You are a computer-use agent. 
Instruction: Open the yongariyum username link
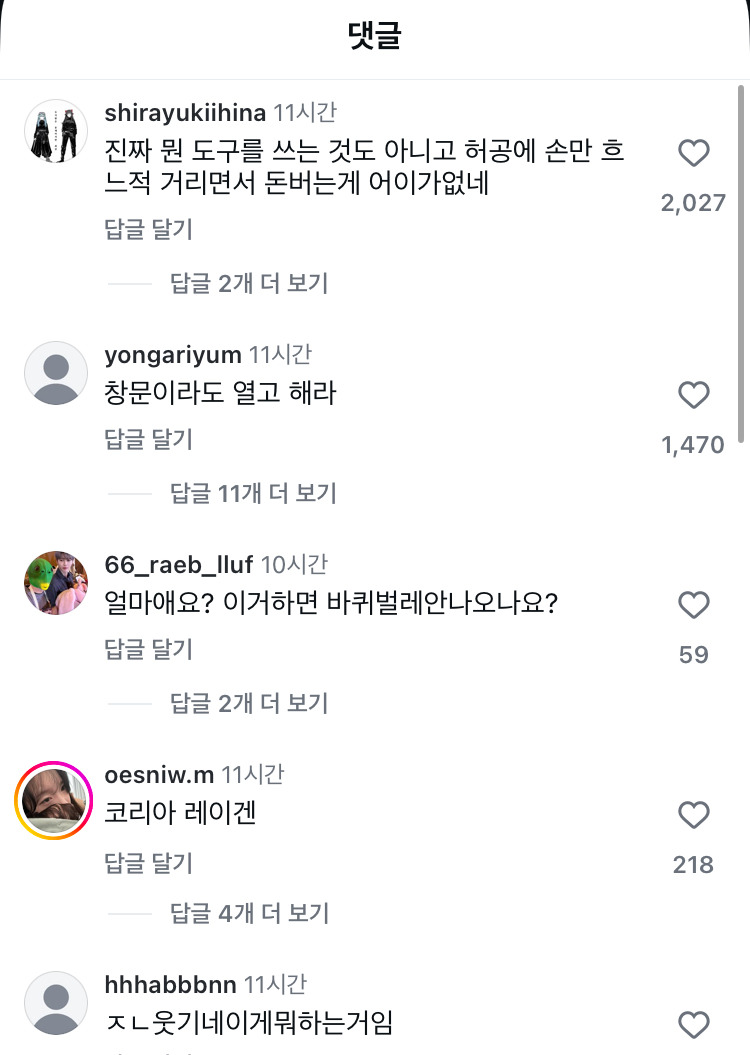click(x=173, y=355)
